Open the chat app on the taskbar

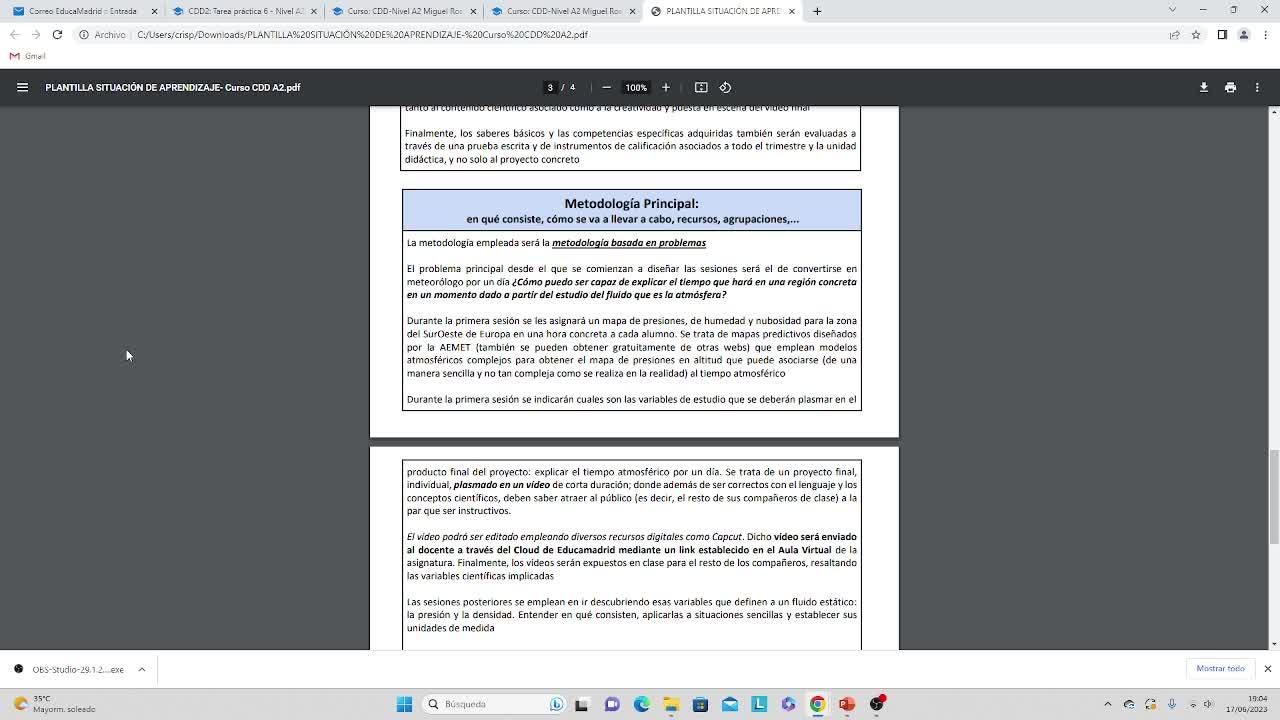point(612,704)
